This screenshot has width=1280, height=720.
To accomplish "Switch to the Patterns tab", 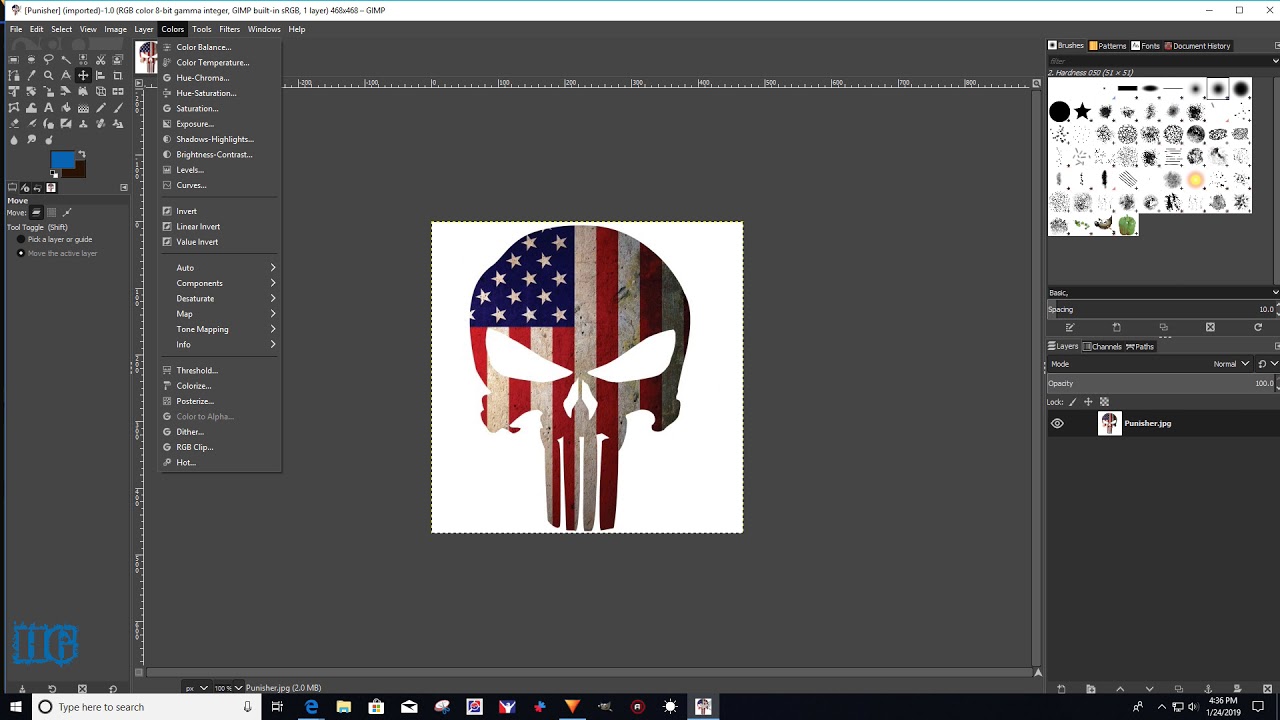I will pyautogui.click(x=1108, y=46).
